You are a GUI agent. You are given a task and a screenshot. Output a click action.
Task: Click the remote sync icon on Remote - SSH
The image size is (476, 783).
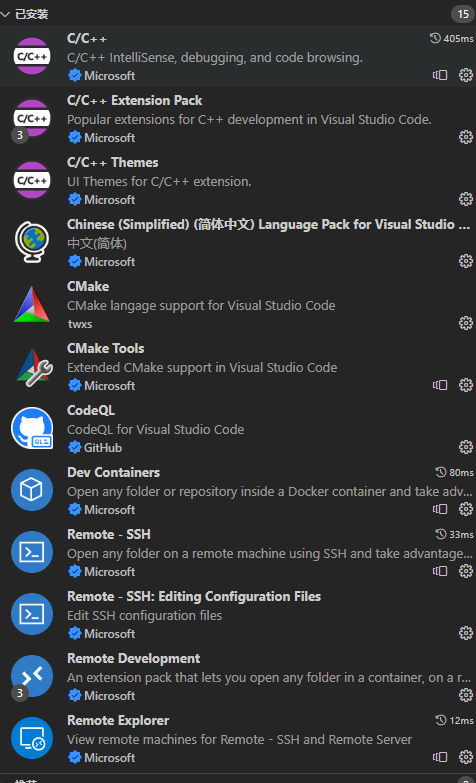point(440,571)
